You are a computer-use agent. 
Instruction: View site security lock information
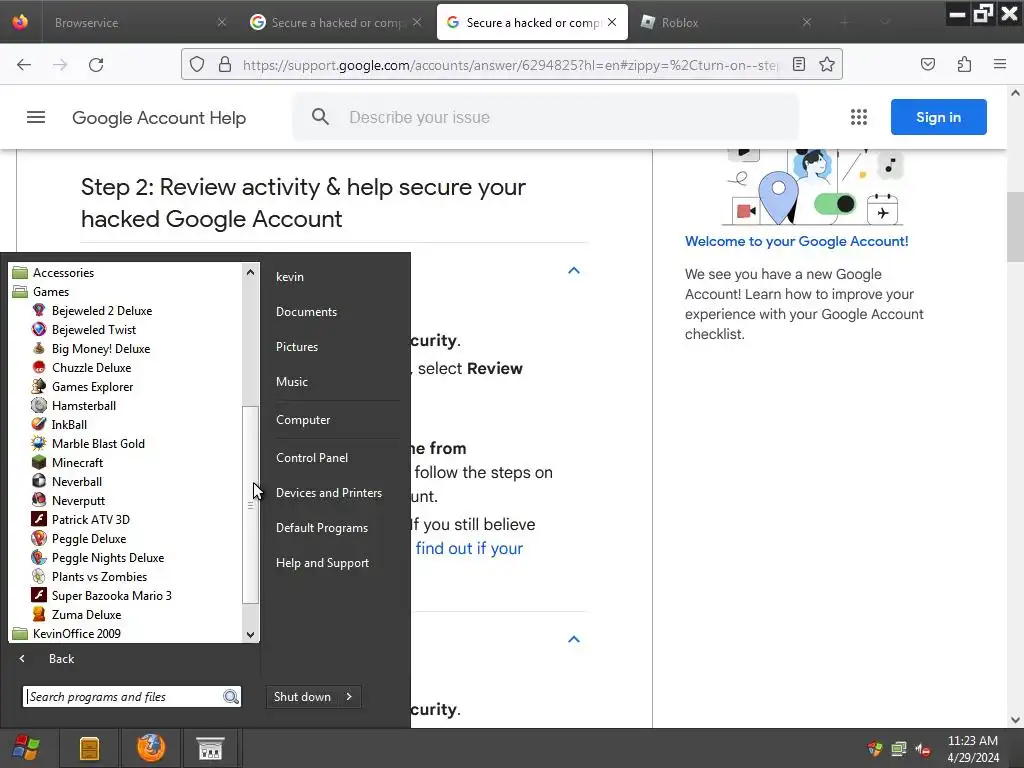[x=225, y=64]
